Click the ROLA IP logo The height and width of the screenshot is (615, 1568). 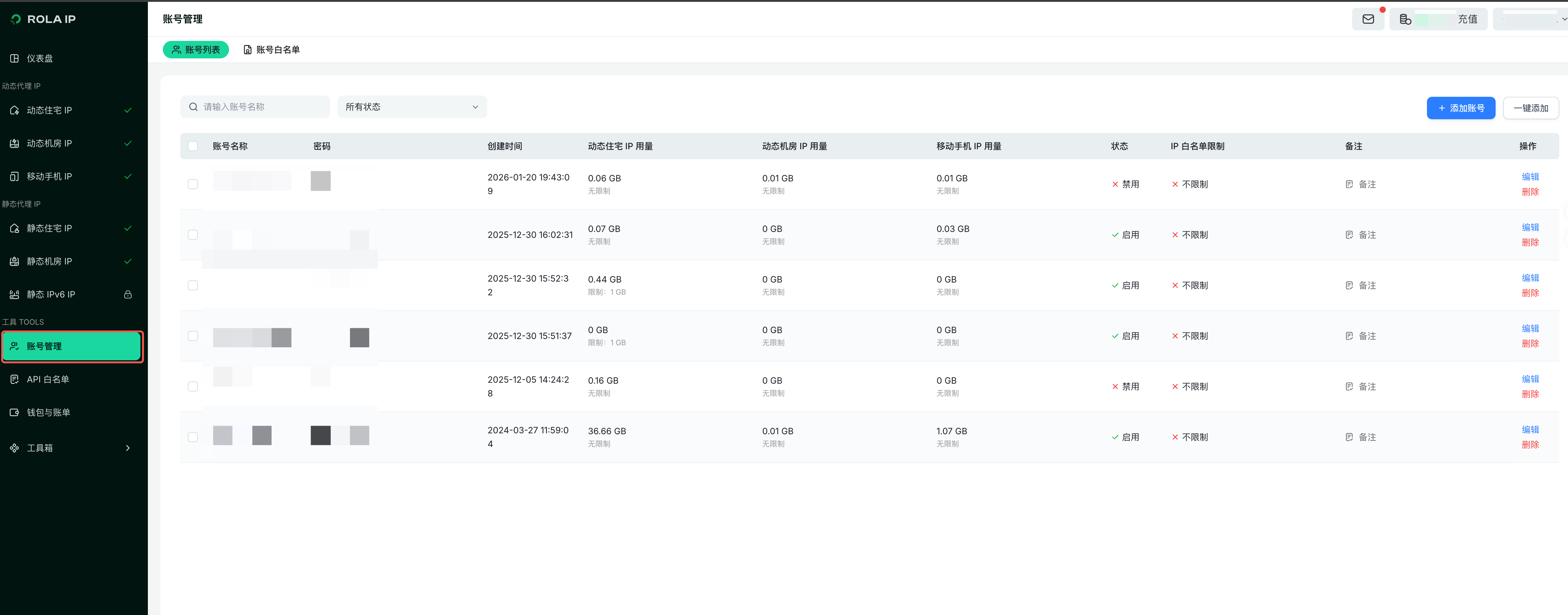pyautogui.click(x=43, y=19)
